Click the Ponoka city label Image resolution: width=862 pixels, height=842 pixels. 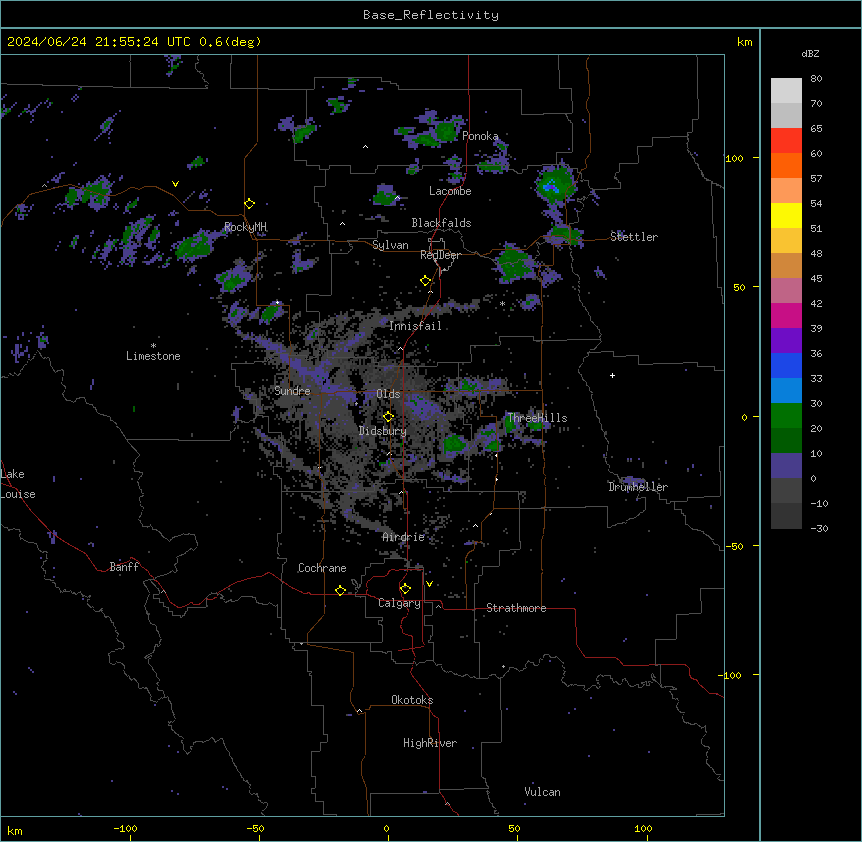click(x=480, y=136)
